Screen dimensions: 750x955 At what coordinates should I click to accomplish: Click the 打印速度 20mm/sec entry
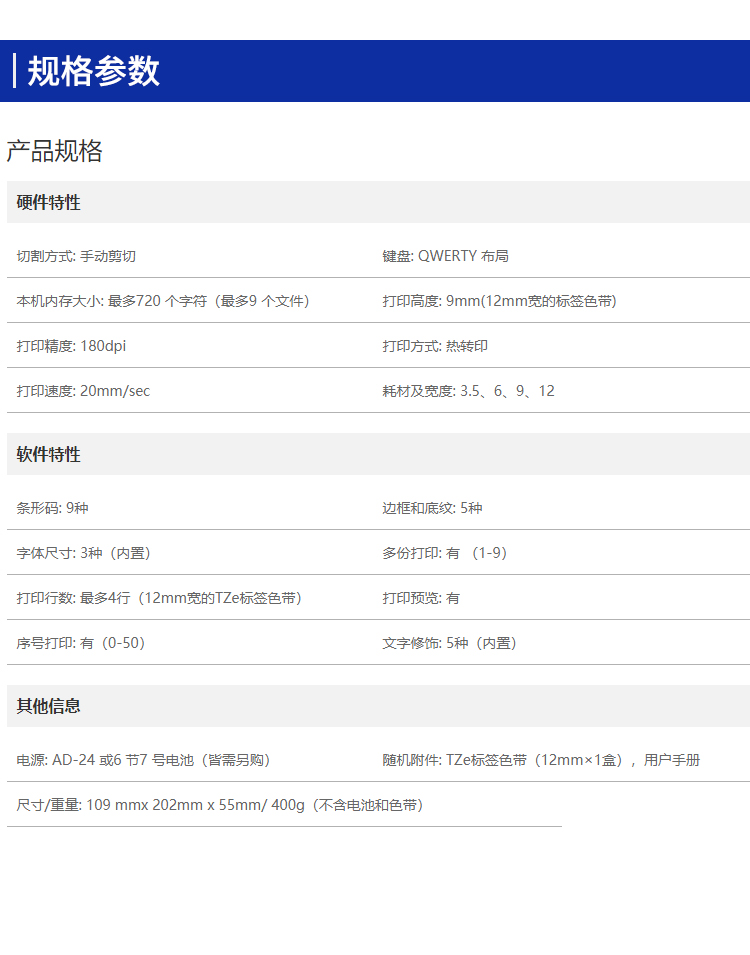(x=83, y=391)
